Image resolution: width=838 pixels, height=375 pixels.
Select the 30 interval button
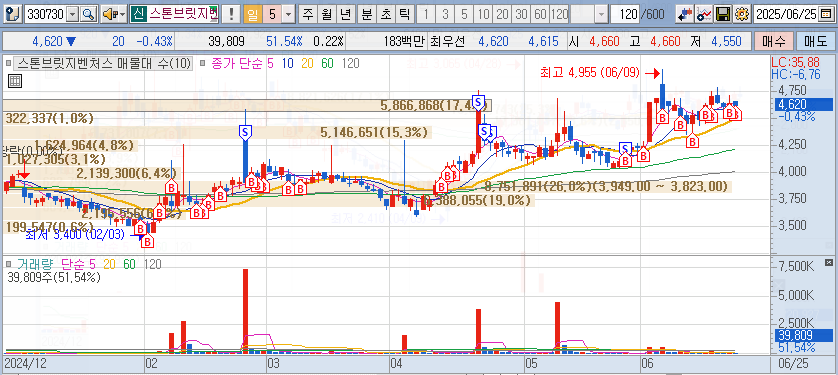click(x=521, y=14)
